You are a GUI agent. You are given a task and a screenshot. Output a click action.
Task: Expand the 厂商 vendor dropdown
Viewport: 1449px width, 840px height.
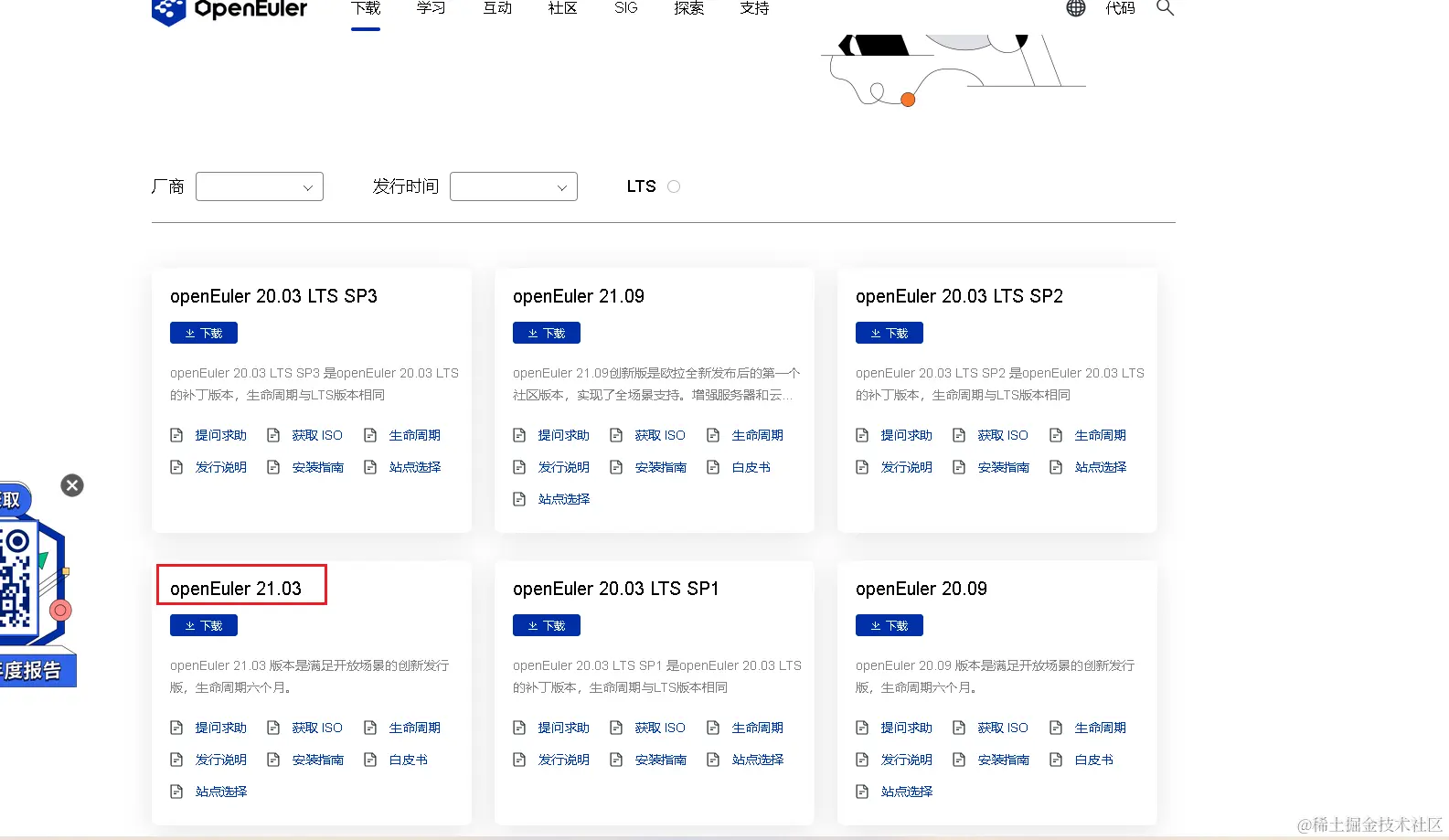pyautogui.click(x=260, y=186)
